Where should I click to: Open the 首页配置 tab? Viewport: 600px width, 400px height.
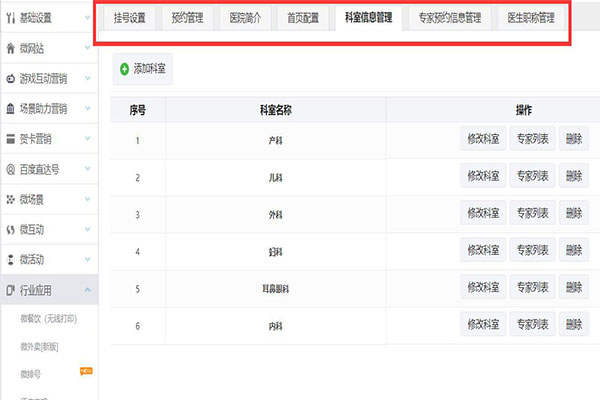[x=303, y=18]
